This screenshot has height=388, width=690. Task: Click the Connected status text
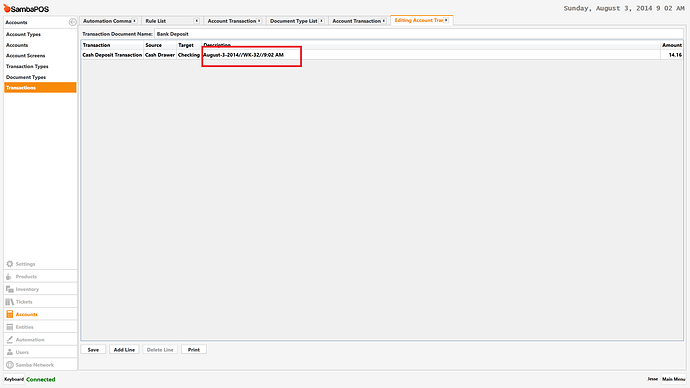tap(40, 379)
